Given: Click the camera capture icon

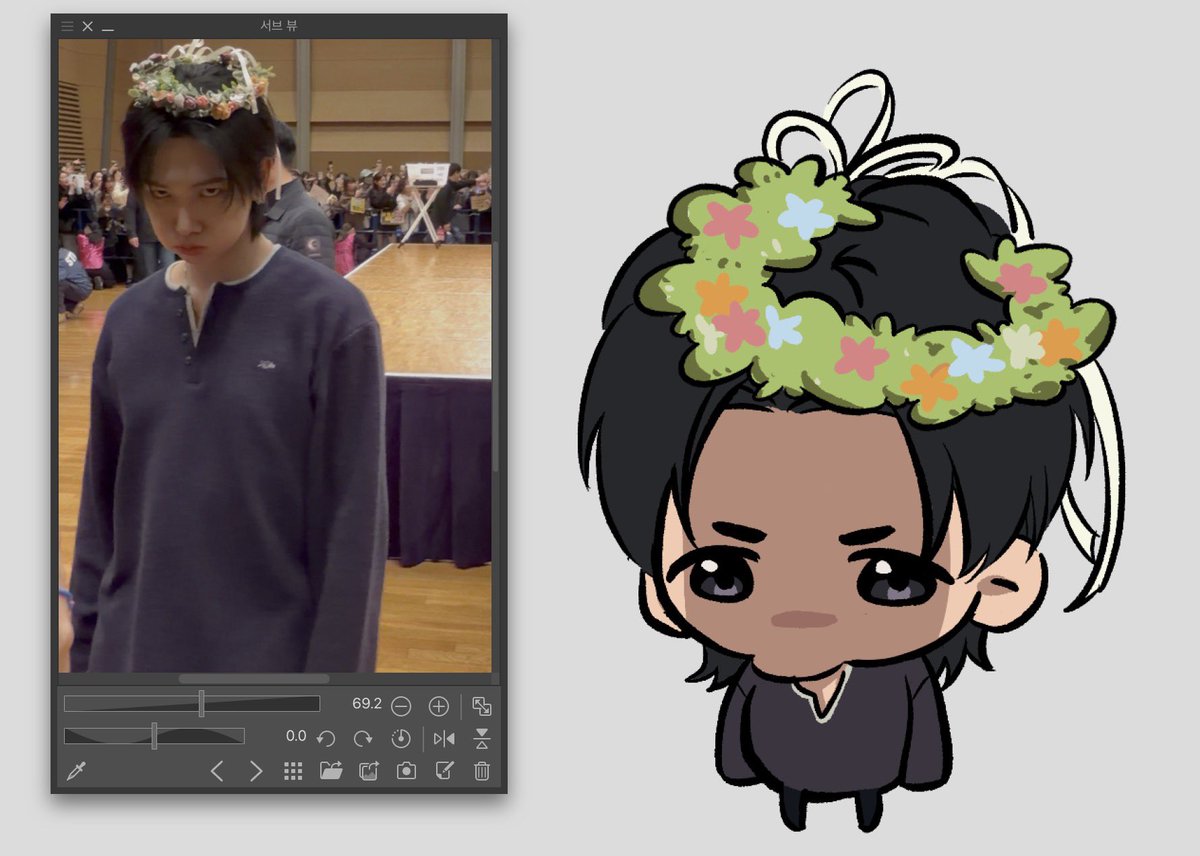Looking at the screenshot, I should 406,771.
